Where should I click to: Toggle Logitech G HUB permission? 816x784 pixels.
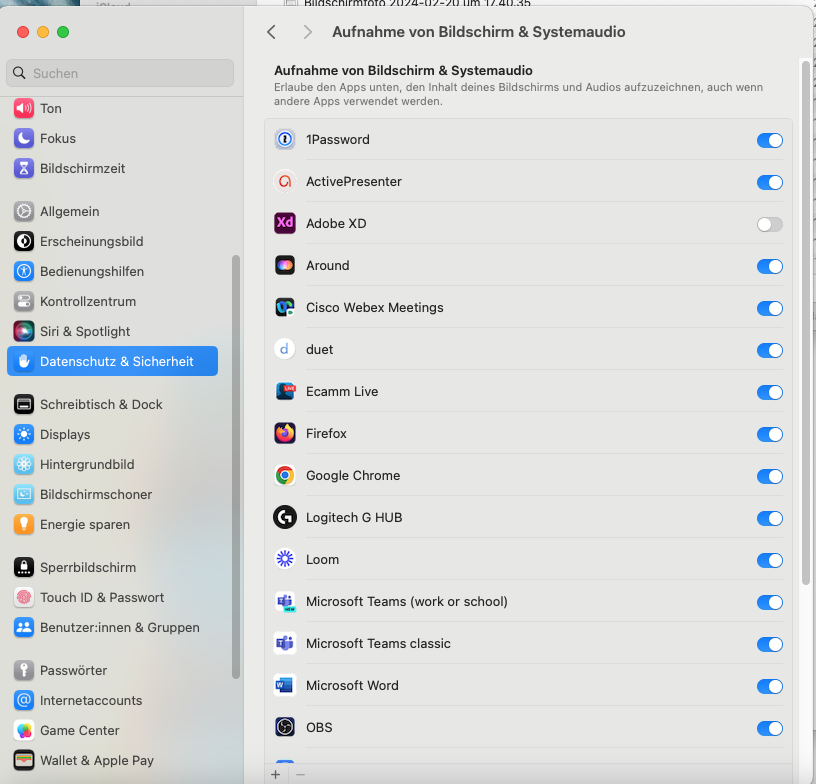click(770, 519)
